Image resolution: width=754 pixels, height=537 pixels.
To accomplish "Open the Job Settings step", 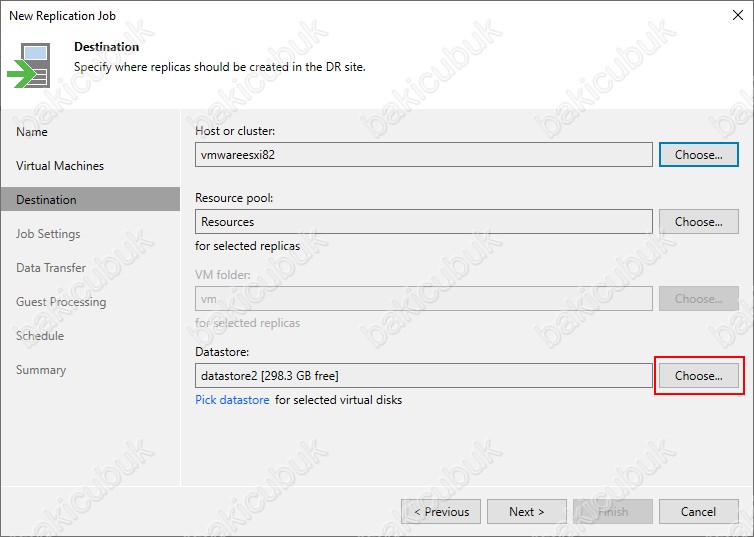I will click(48, 234).
